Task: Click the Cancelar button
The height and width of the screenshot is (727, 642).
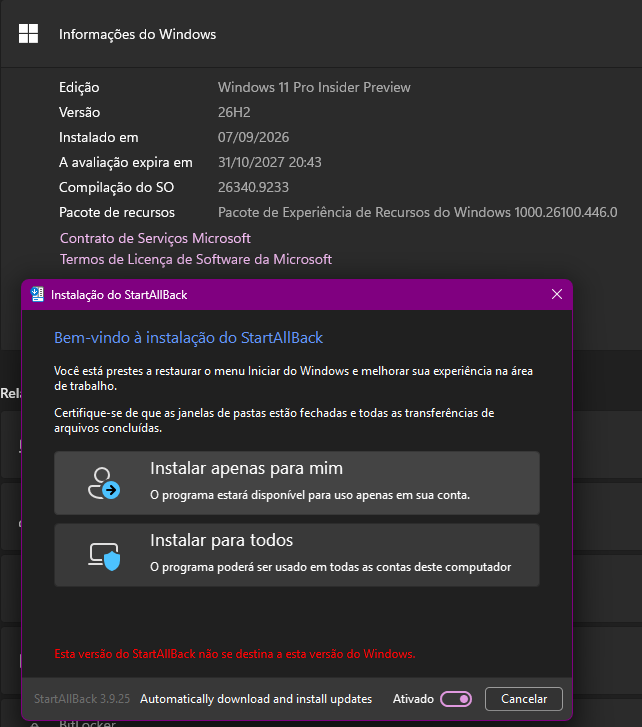Action: (x=524, y=699)
